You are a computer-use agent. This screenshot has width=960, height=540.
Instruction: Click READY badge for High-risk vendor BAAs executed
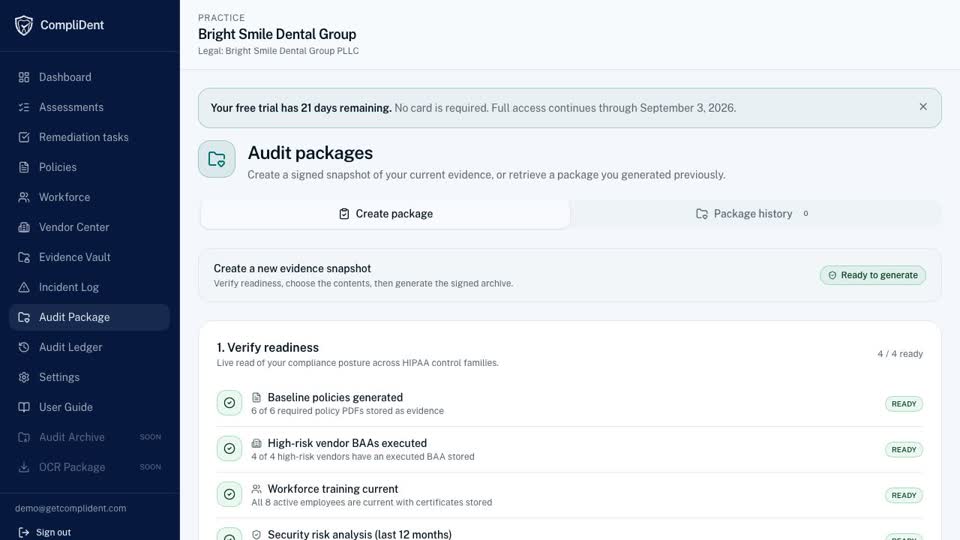pyautogui.click(x=904, y=449)
